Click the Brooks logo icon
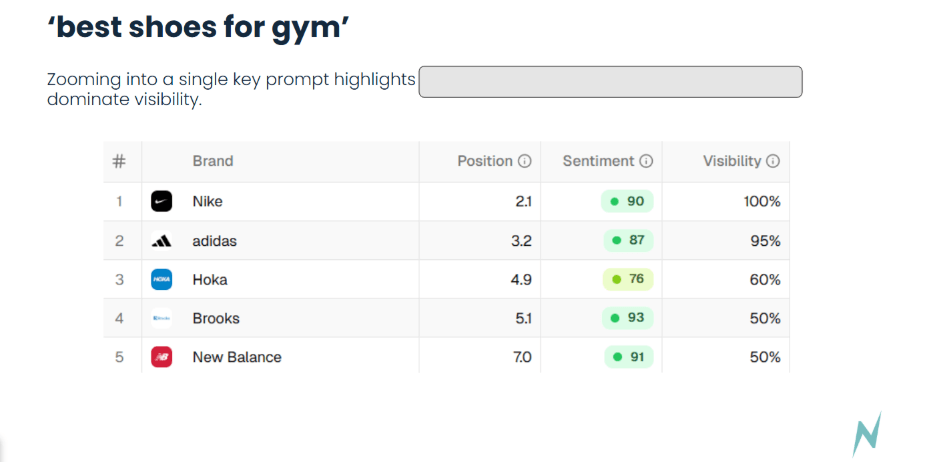This screenshot has width=938, height=462. [161, 319]
